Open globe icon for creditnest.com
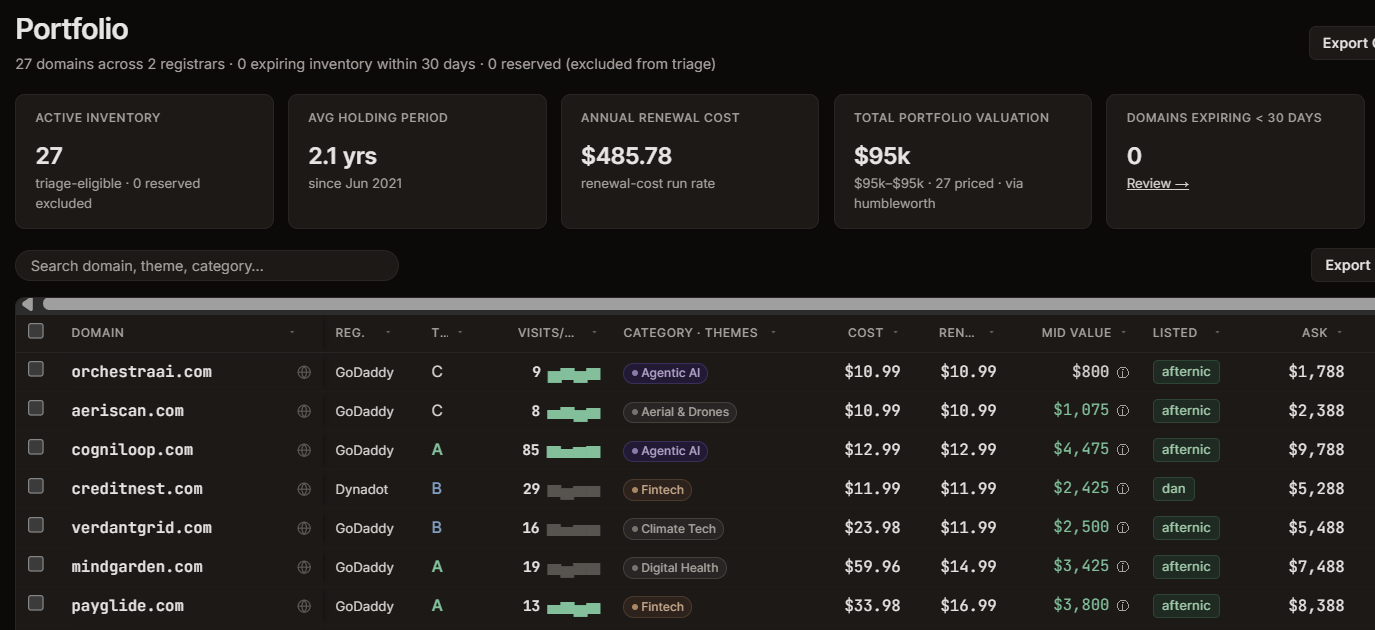 (x=304, y=489)
